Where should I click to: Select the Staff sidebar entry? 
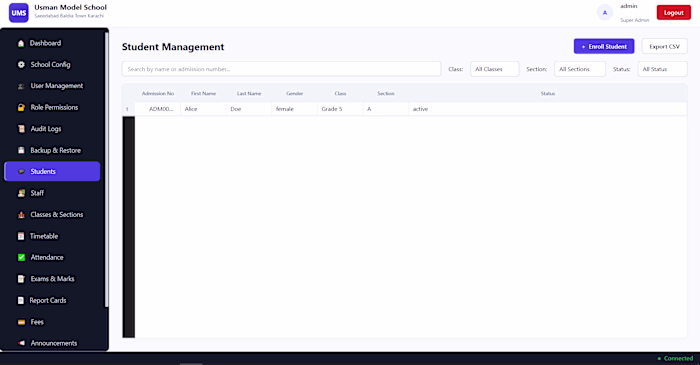[x=52, y=193]
